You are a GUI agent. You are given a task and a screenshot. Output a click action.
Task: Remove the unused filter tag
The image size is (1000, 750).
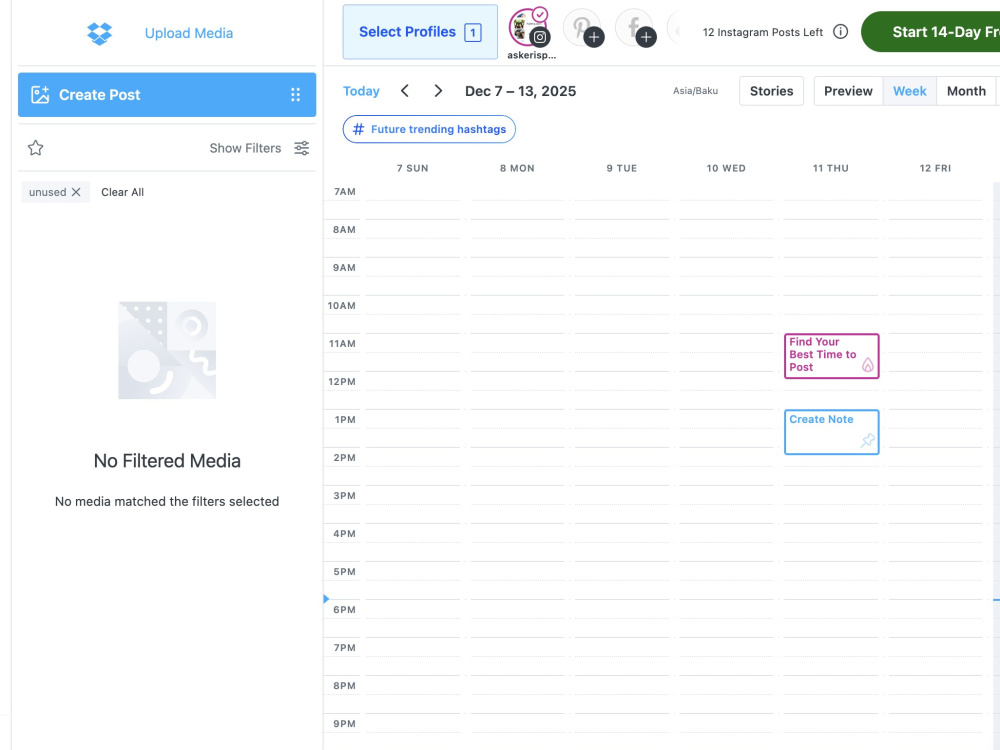pos(76,192)
